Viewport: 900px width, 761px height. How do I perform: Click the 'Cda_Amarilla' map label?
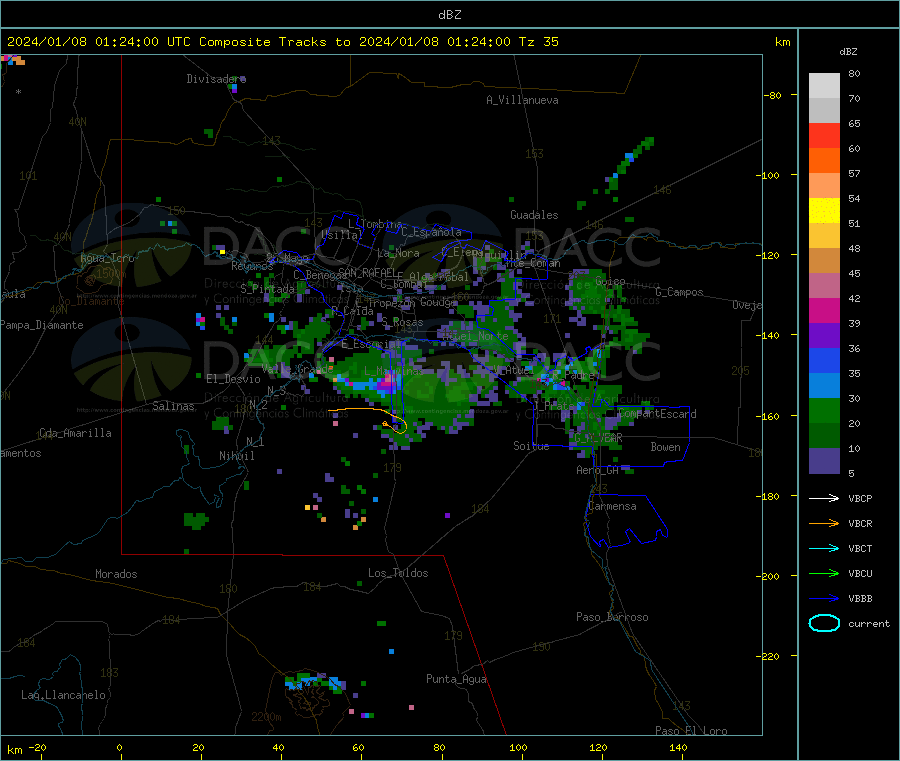point(75,433)
